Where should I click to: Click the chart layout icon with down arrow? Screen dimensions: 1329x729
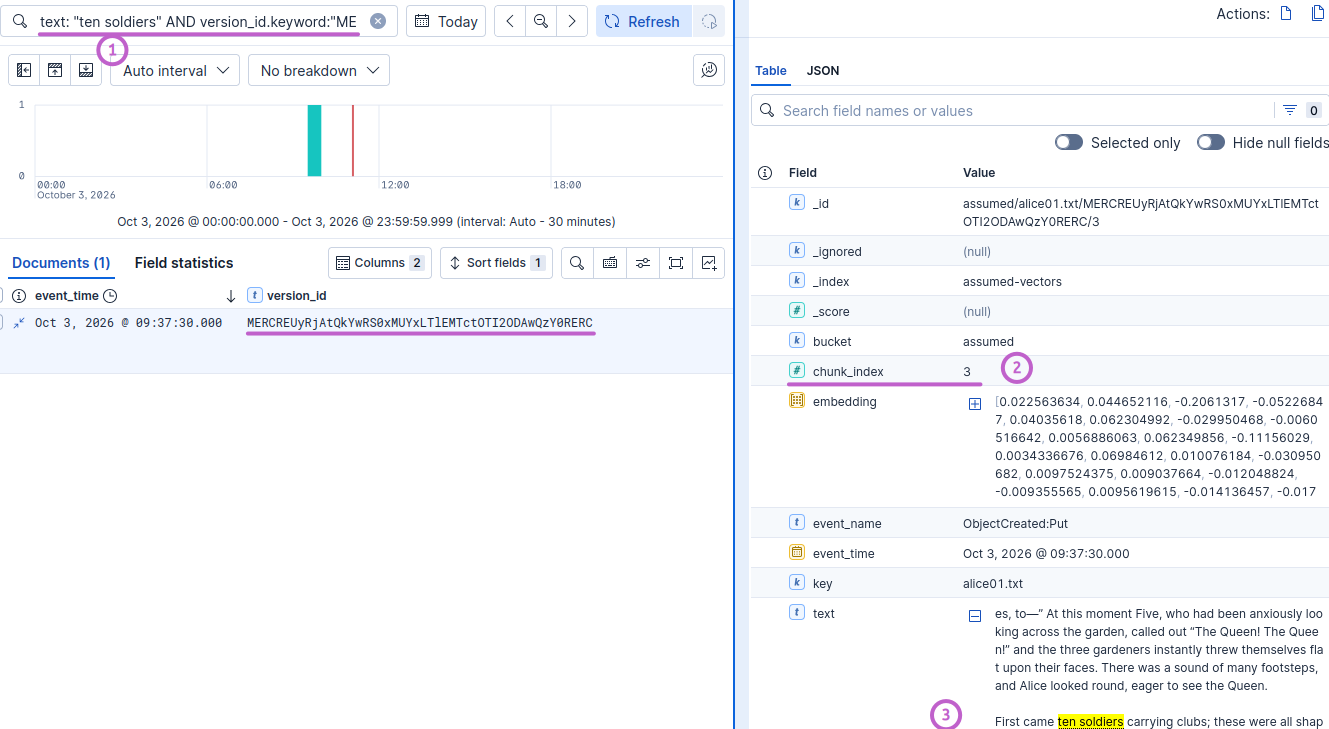[x=86, y=70]
